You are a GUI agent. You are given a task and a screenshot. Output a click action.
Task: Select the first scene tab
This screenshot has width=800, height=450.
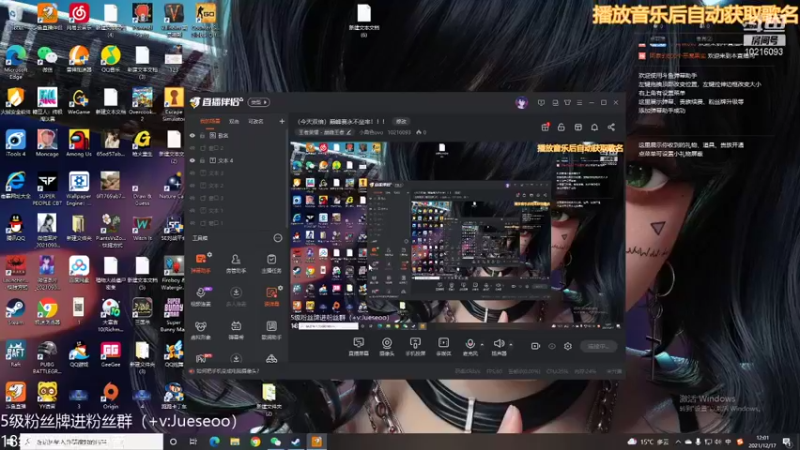(210, 121)
